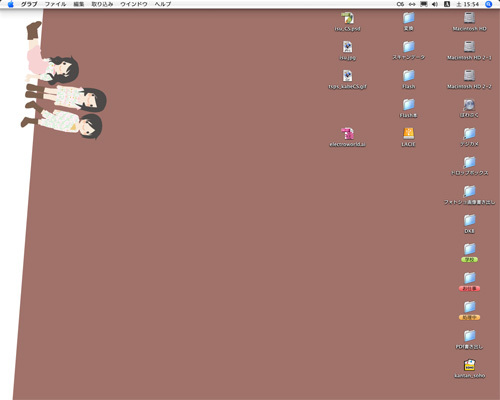500x400 pixels.
Task: Select the Flash本 folder icon
Action: click(408, 105)
